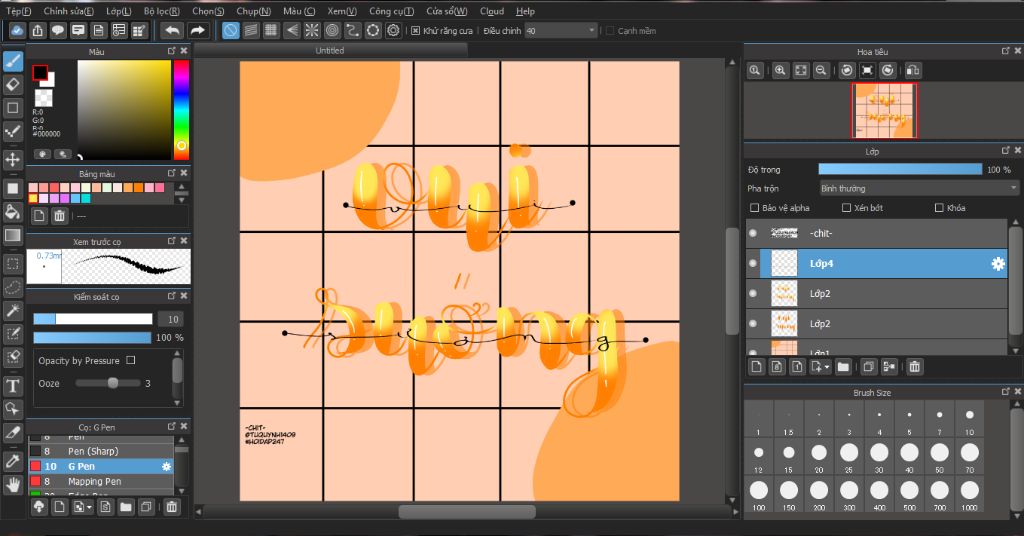Click the Ooze slider handle
The image size is (1024, 536).
click(x=113, y=383)
